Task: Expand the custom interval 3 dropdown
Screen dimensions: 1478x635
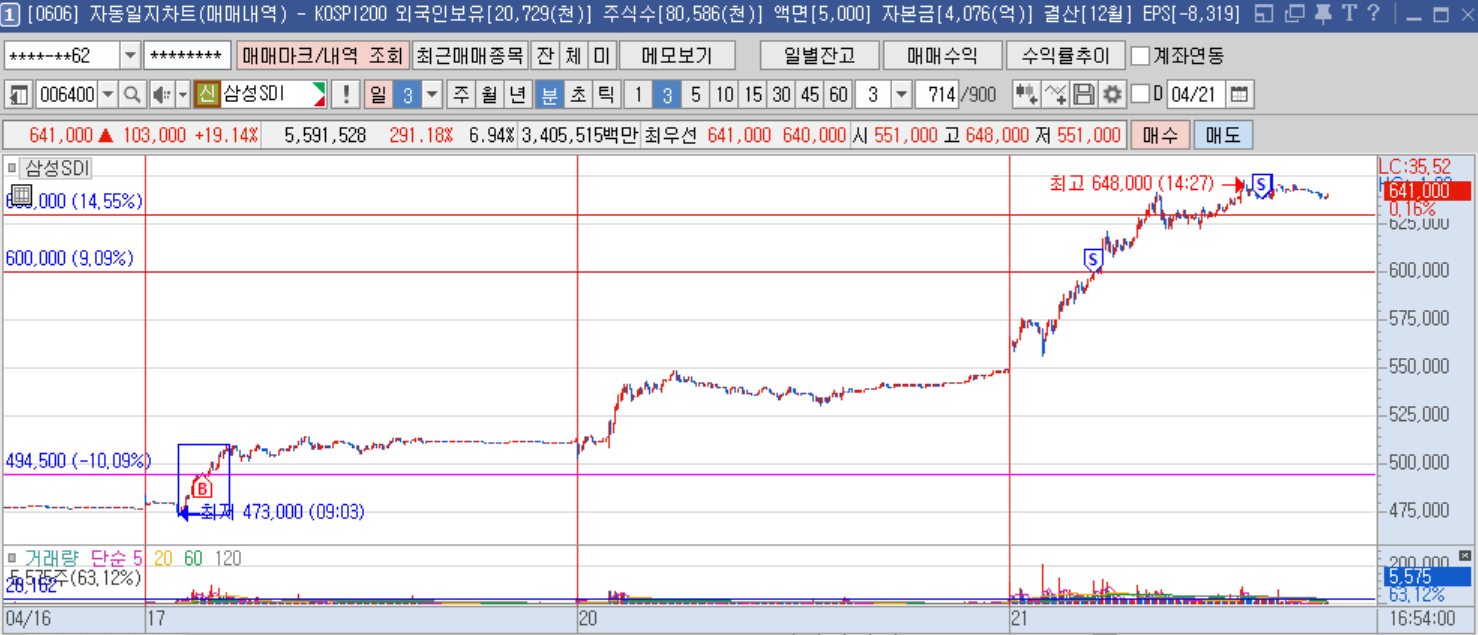Action: 900,95
